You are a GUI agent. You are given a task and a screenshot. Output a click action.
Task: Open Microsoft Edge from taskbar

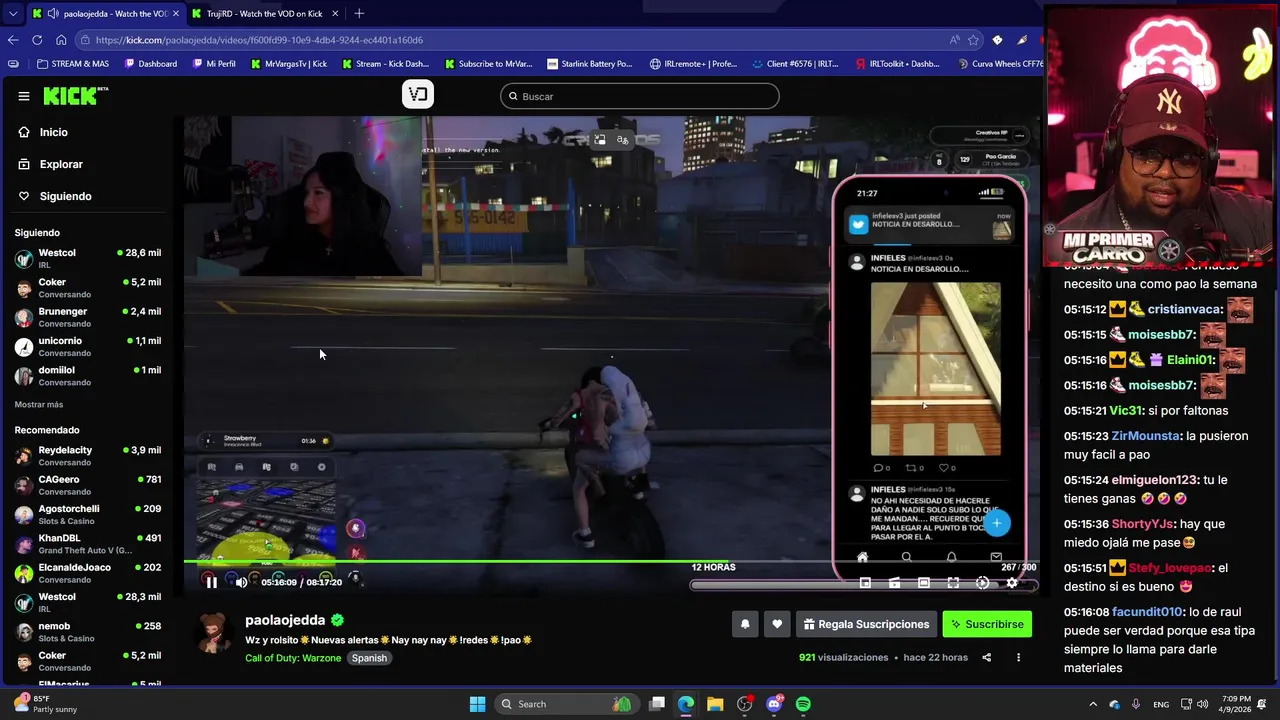pyautogui.click(x=686, y=704)
